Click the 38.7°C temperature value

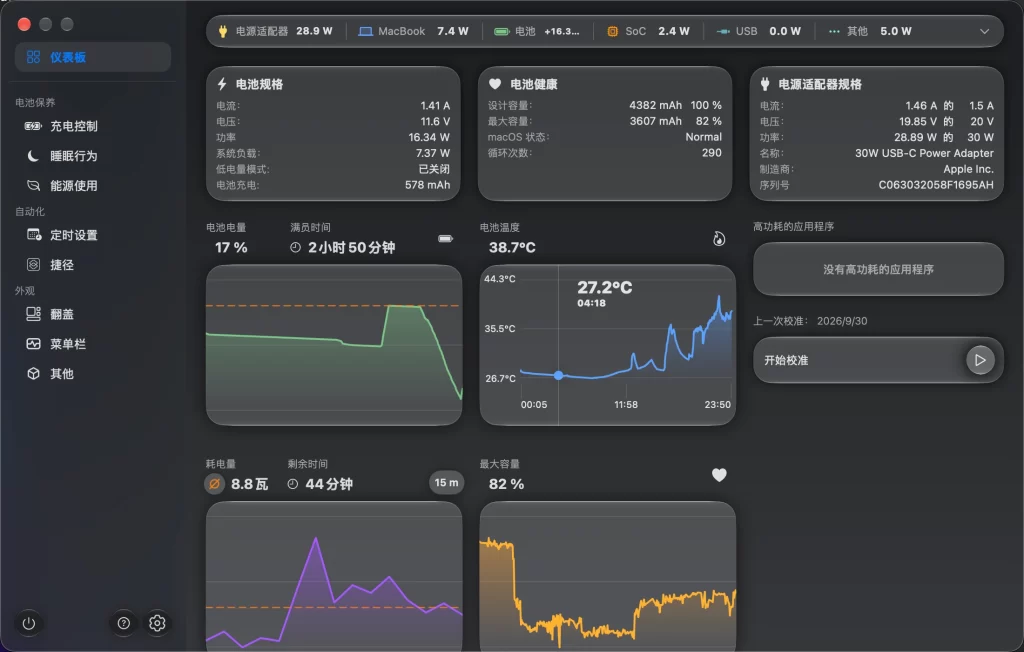(x=512, y=248)
